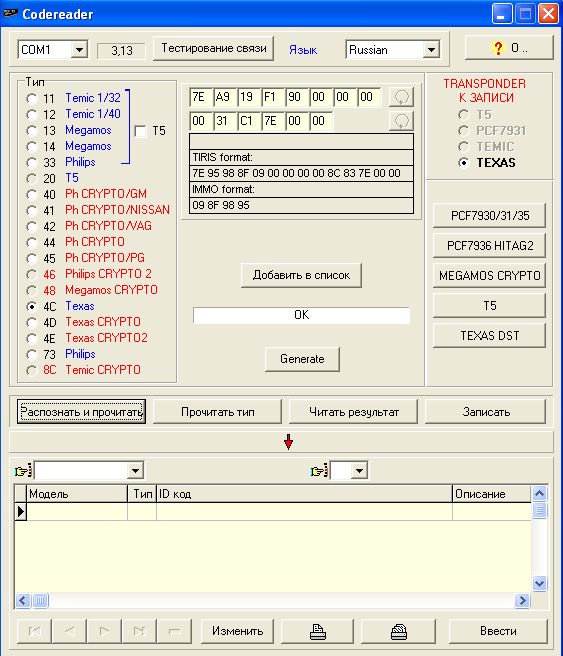Select type 11 Temic 1/32 radio button
The image size is (563, 656).
tap(31, 98)
